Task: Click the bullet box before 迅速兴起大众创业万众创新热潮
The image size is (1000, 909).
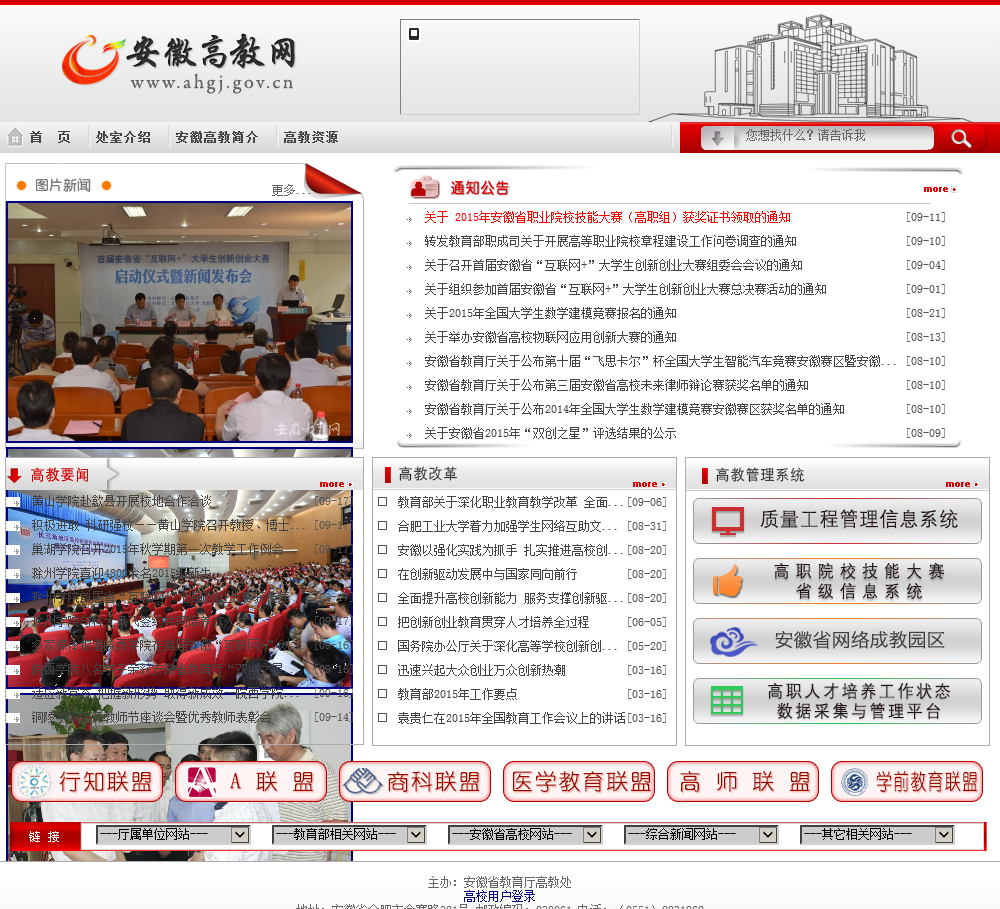Action: point(383,669)
